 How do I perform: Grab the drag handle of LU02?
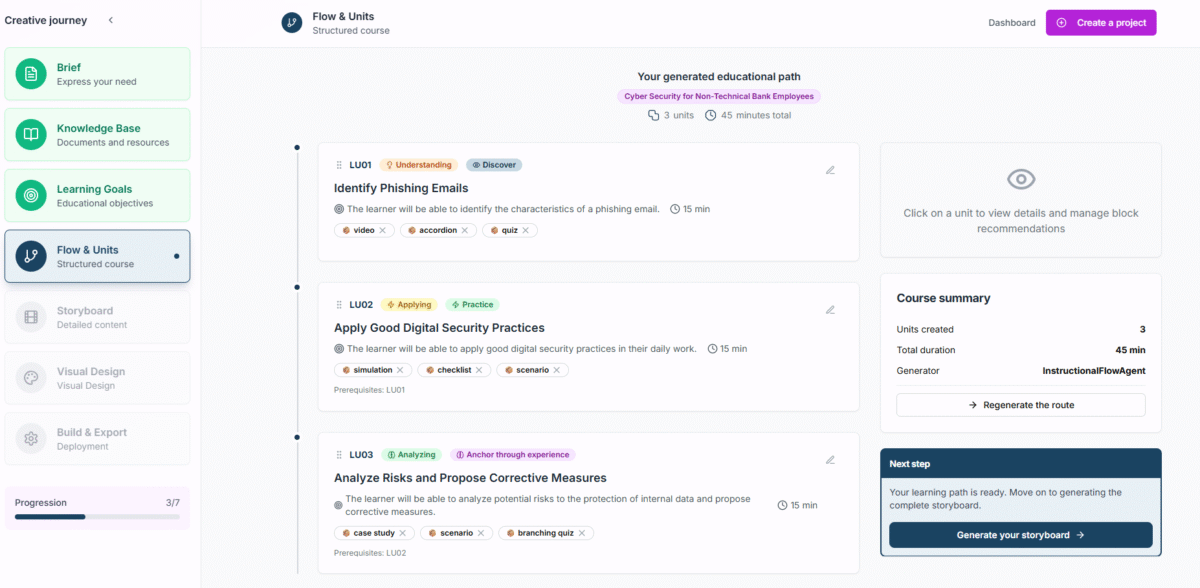[339, 305]
